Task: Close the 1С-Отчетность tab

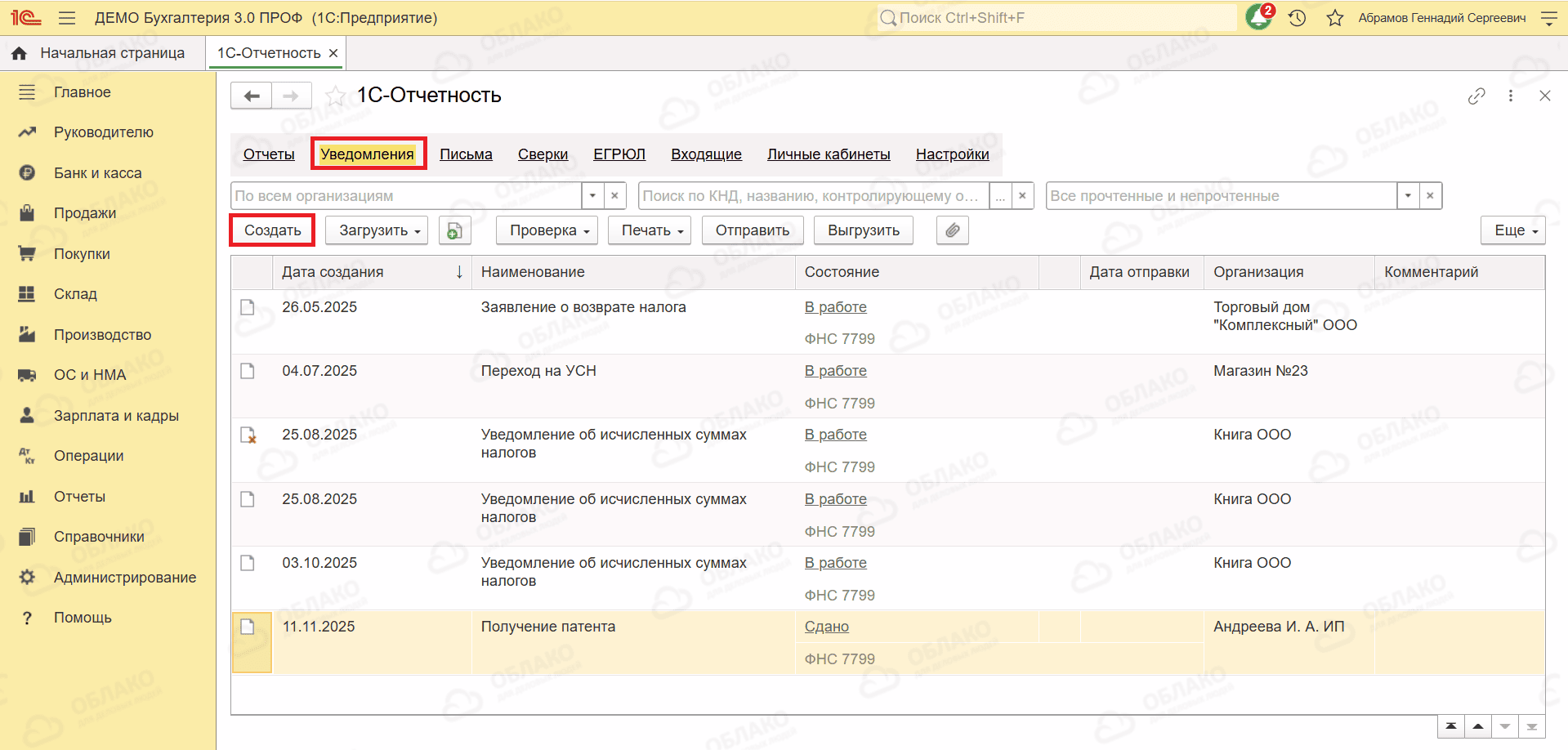Action: point(333,53)
